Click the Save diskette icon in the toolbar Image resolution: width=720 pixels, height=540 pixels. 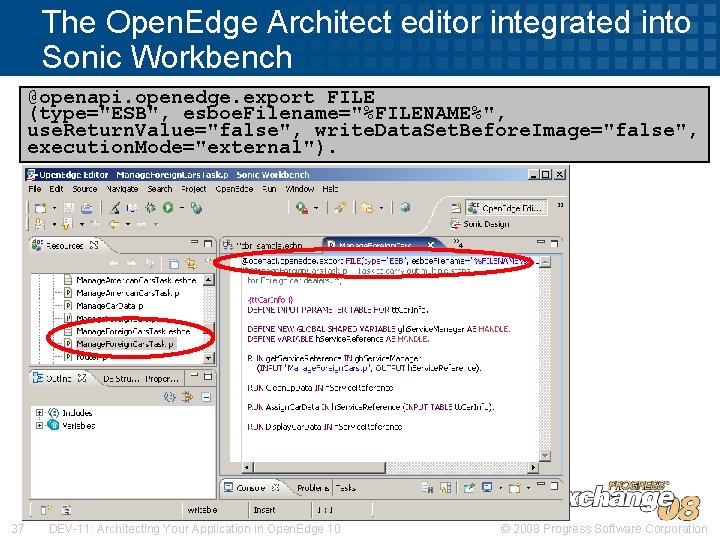click(x=68, y=208)
